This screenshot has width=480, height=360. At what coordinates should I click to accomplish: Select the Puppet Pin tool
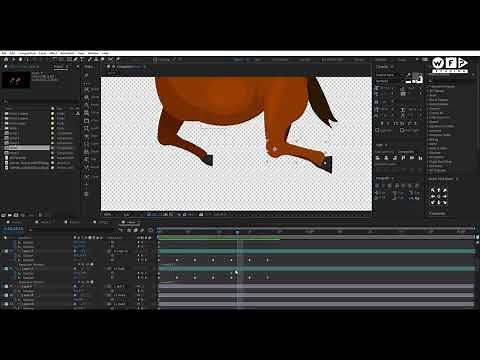(x=118, y=60)
